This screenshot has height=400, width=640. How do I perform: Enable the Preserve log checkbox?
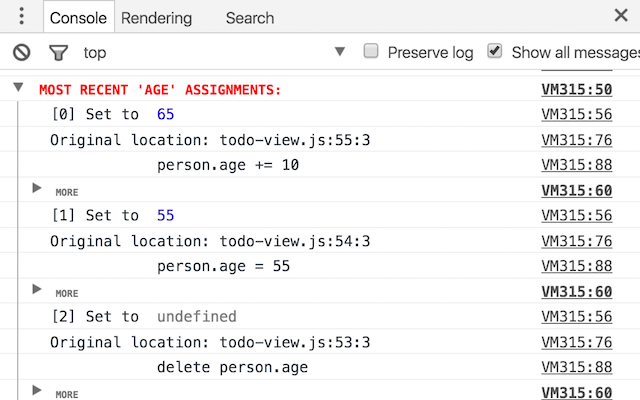tap(371, 51)
